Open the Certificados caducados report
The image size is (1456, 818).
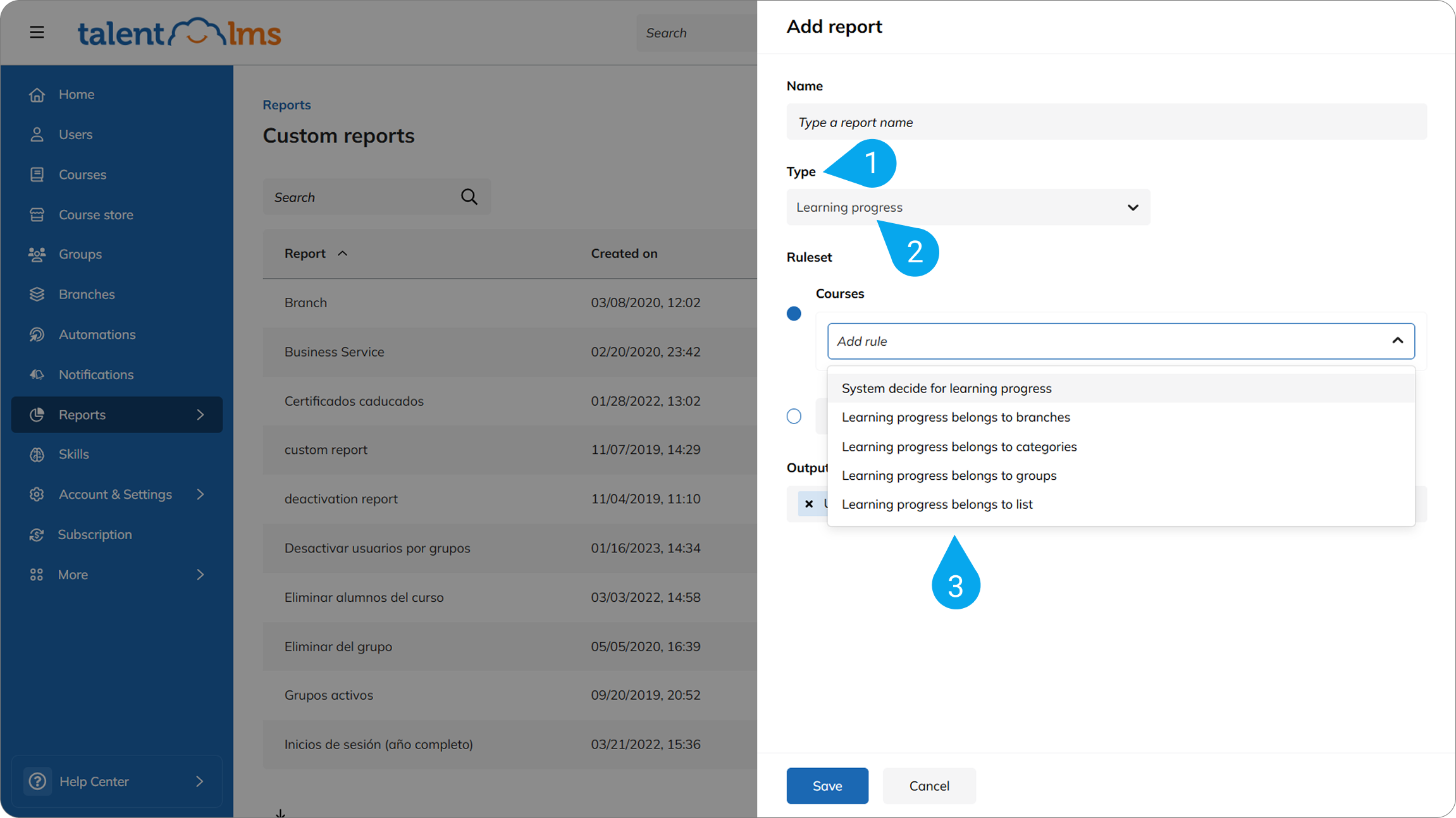coord(354,401)
